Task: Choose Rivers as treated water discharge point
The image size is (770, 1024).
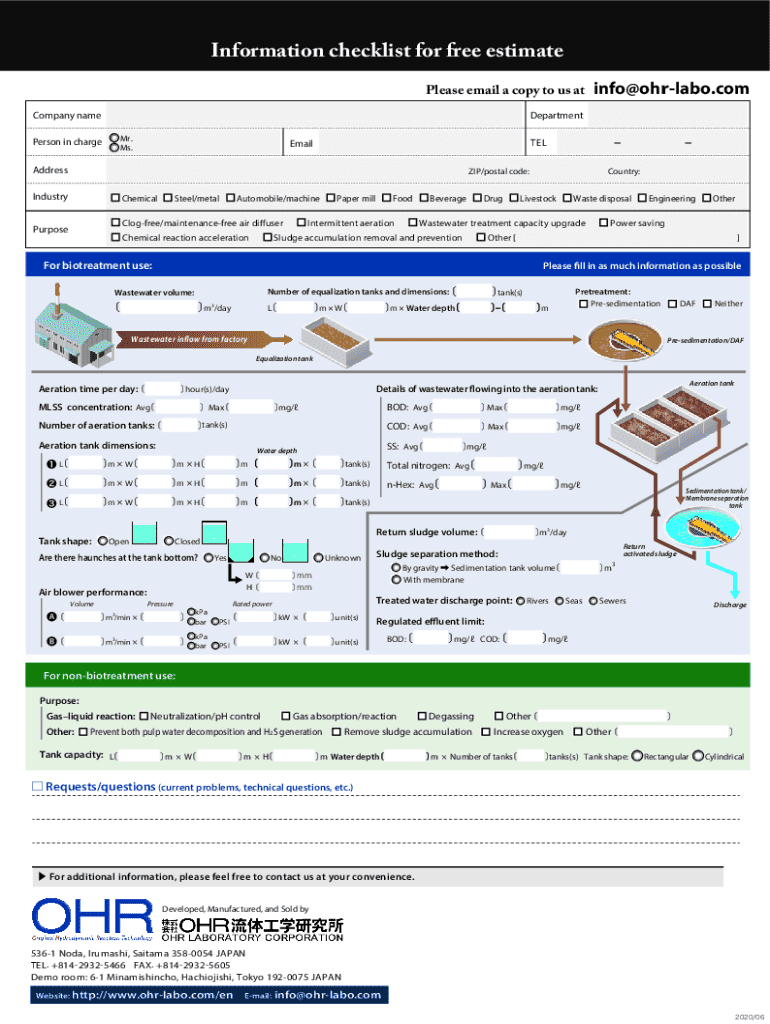Action: pyautogui.click(x=520, y=601)
